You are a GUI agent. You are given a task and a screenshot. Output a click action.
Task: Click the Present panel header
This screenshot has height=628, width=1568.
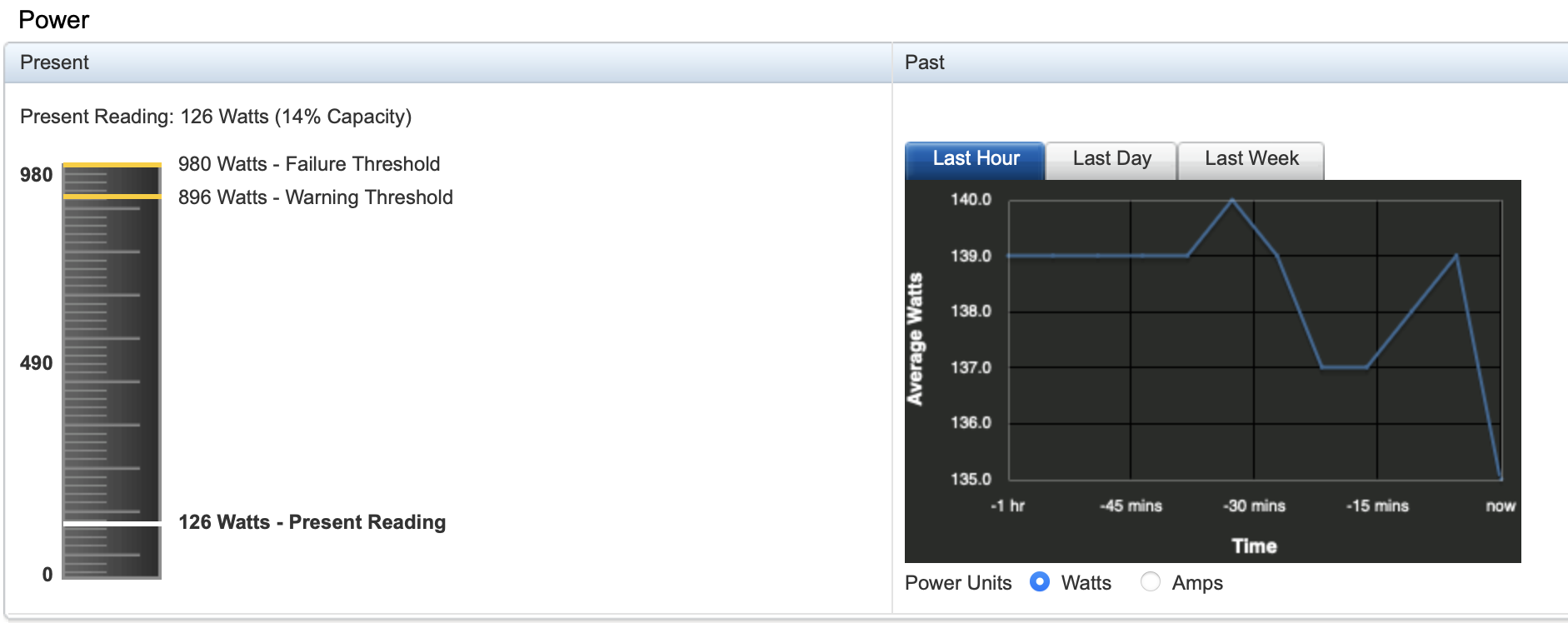tap(448, 62)
